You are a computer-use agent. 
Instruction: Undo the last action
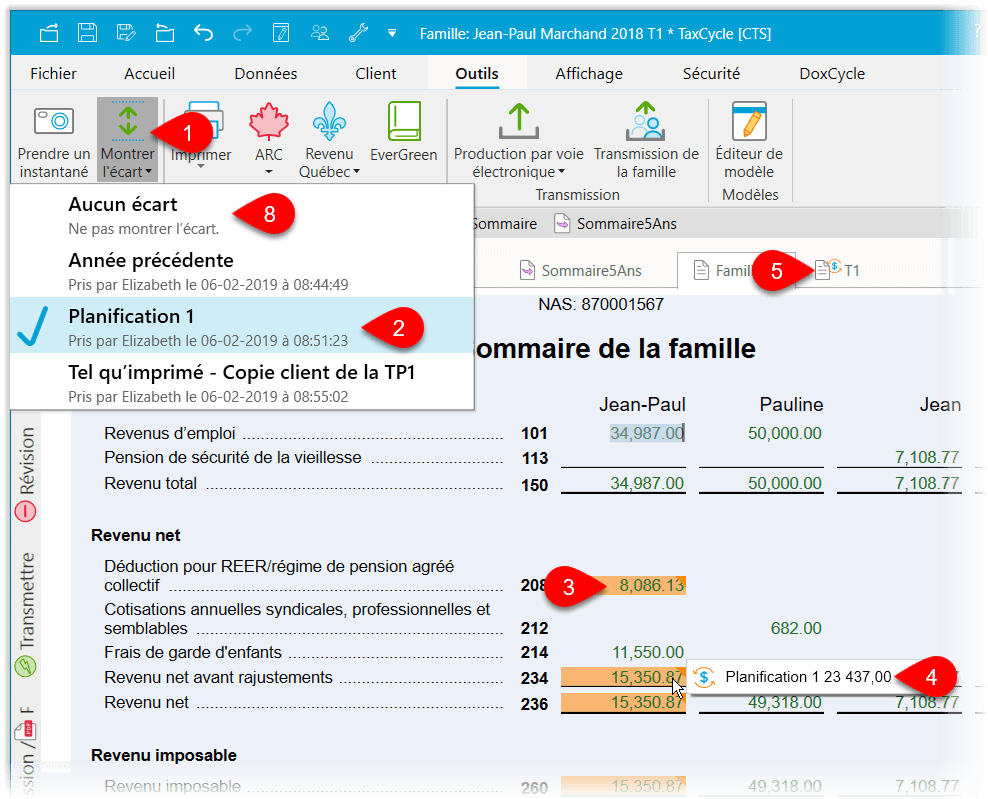203,32
